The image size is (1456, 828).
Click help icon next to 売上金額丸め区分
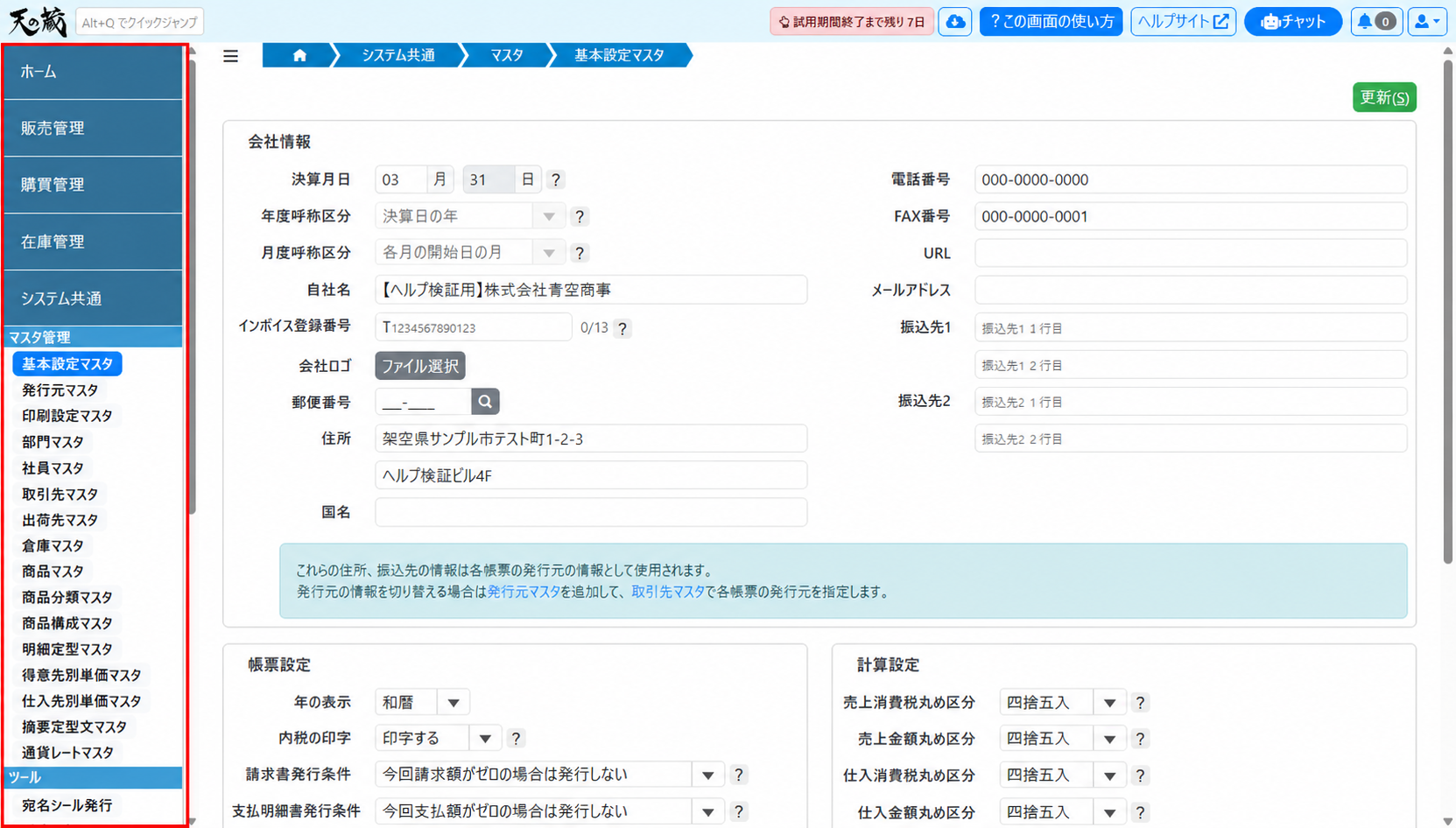point(1139,739)
